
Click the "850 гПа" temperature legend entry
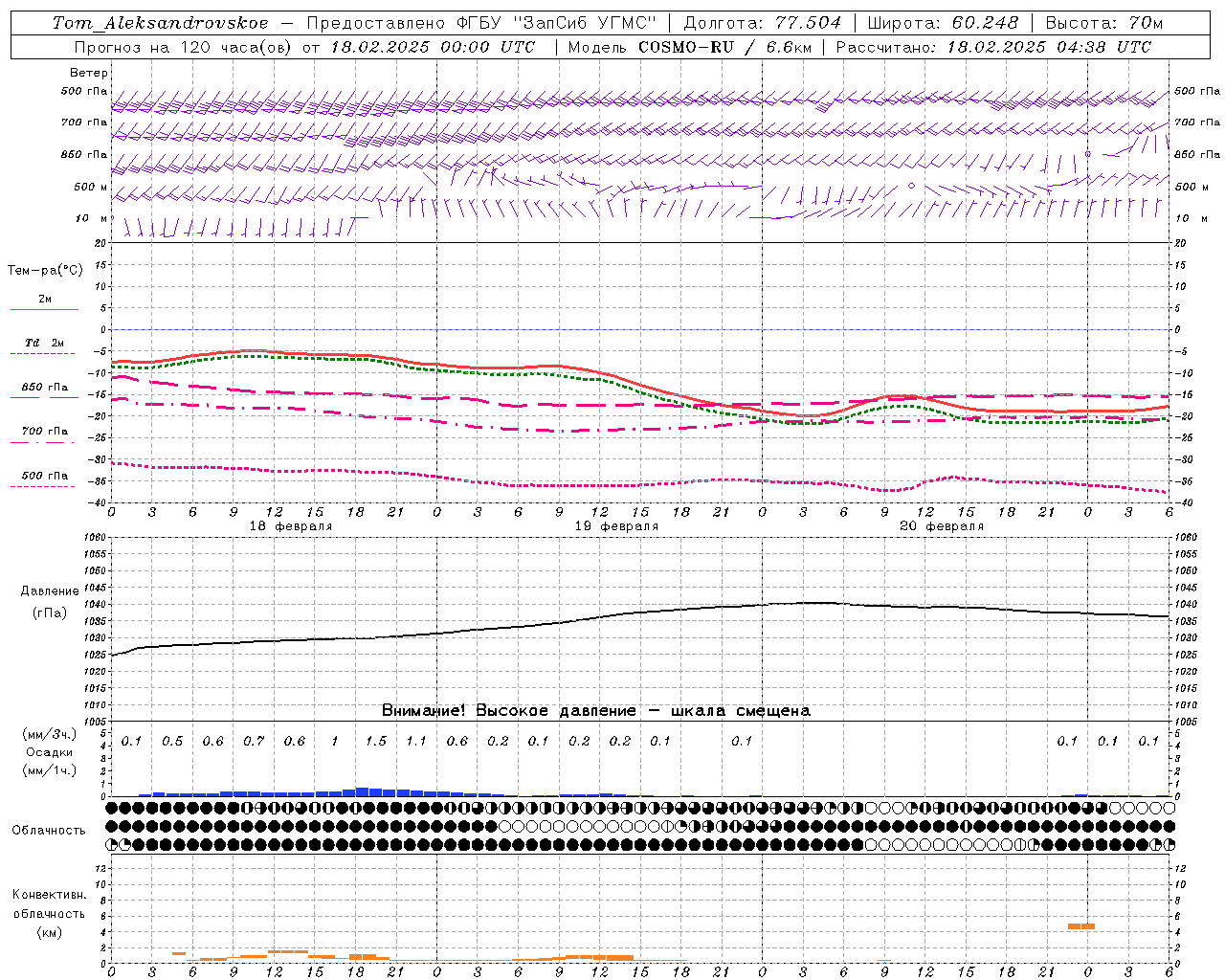44,390
